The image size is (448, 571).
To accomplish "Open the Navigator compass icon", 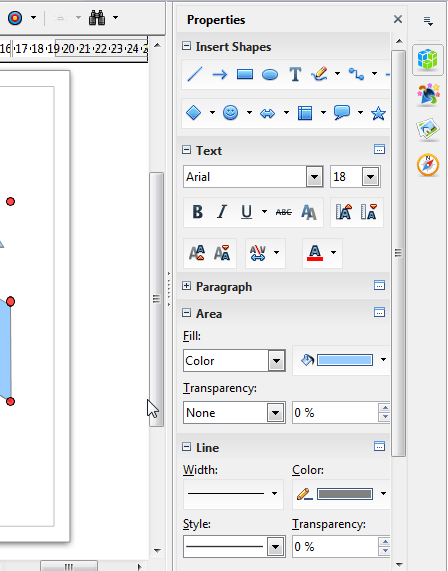I will coord(428,165).
